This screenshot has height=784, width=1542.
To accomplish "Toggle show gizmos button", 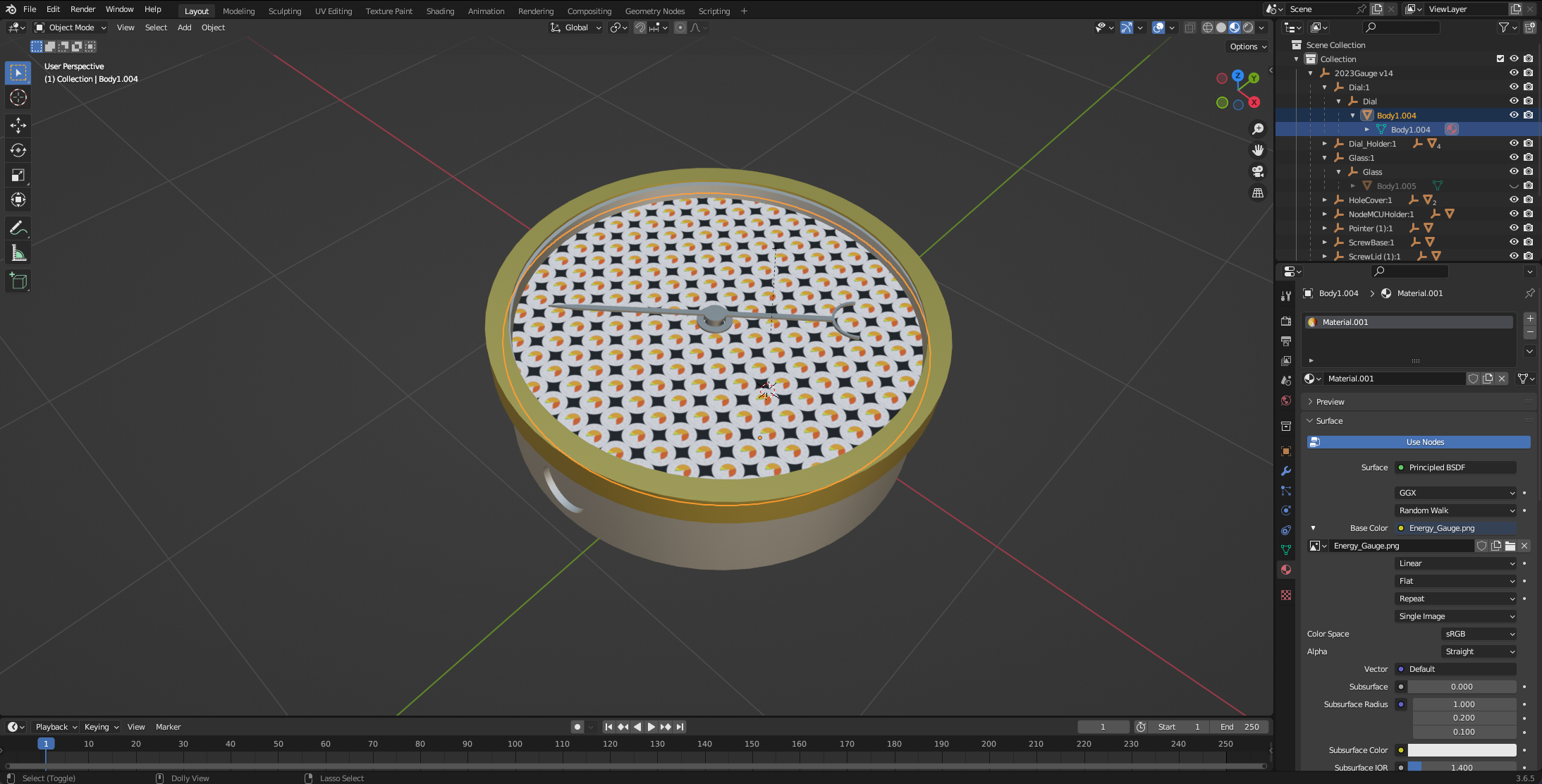I will [x=1127, y=27].
